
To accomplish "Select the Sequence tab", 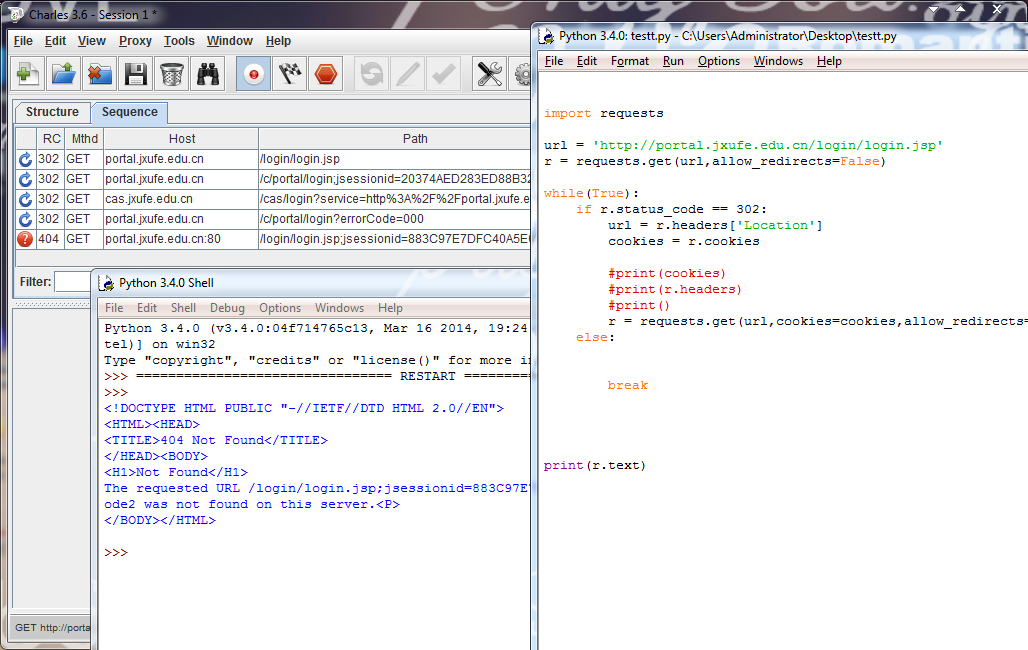I will click(129, 112).
